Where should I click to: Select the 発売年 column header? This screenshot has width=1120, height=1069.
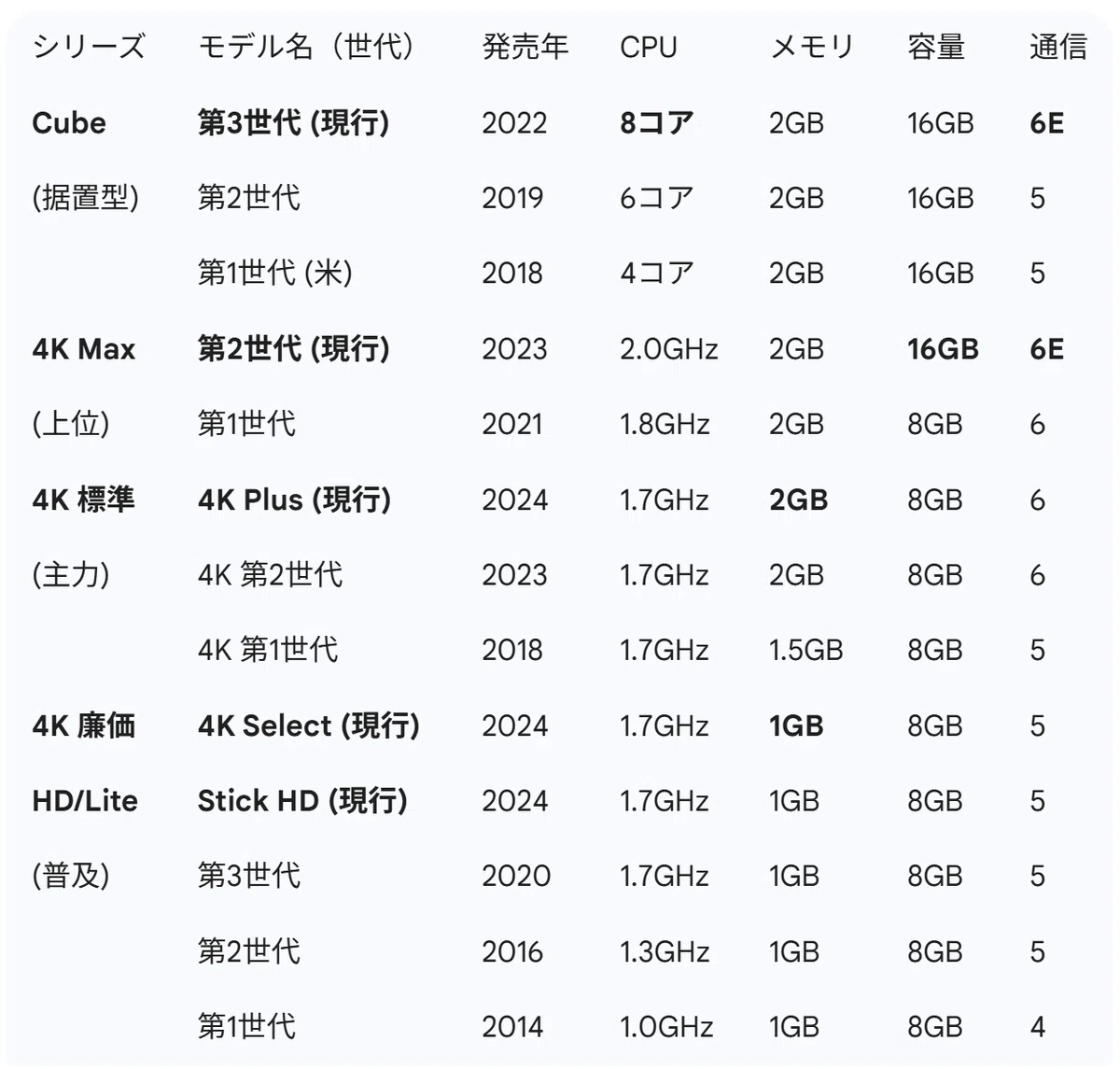525,47
